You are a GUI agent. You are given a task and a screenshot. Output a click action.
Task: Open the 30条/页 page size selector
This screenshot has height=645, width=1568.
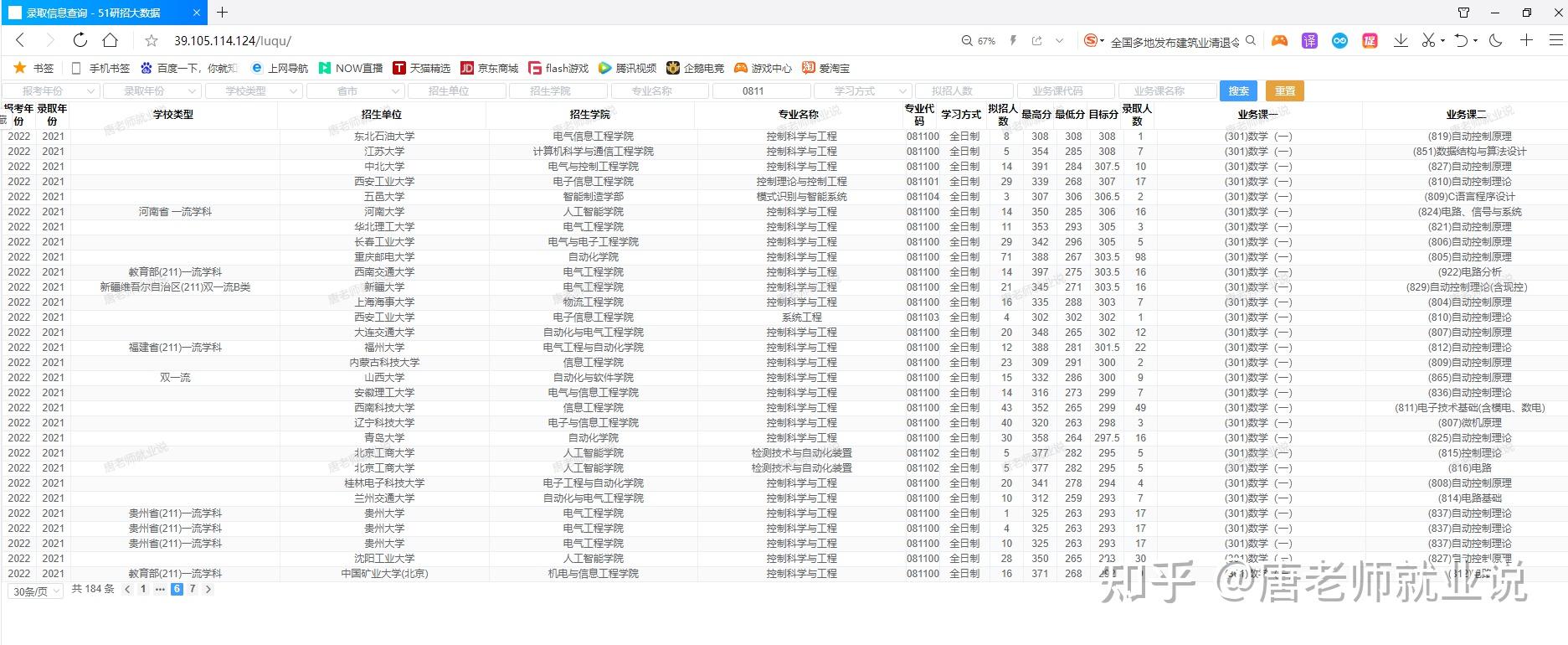coord(35,591)
